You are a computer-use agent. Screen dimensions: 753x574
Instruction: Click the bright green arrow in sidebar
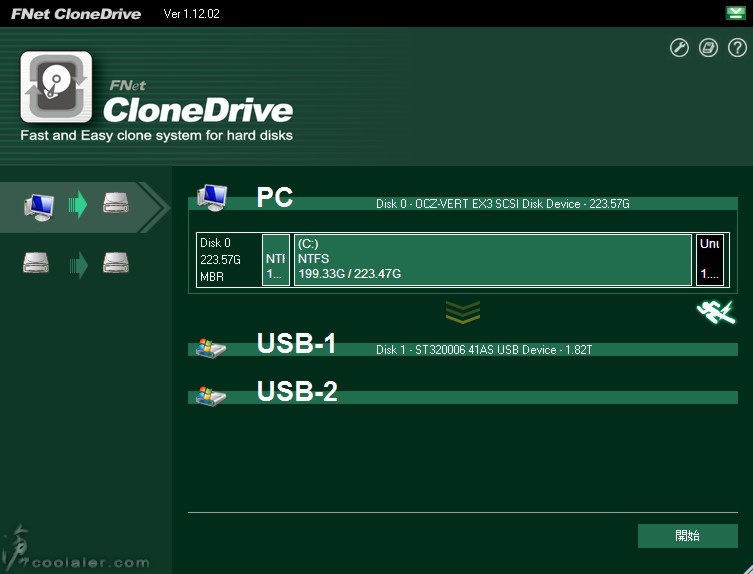click(78, 205)
